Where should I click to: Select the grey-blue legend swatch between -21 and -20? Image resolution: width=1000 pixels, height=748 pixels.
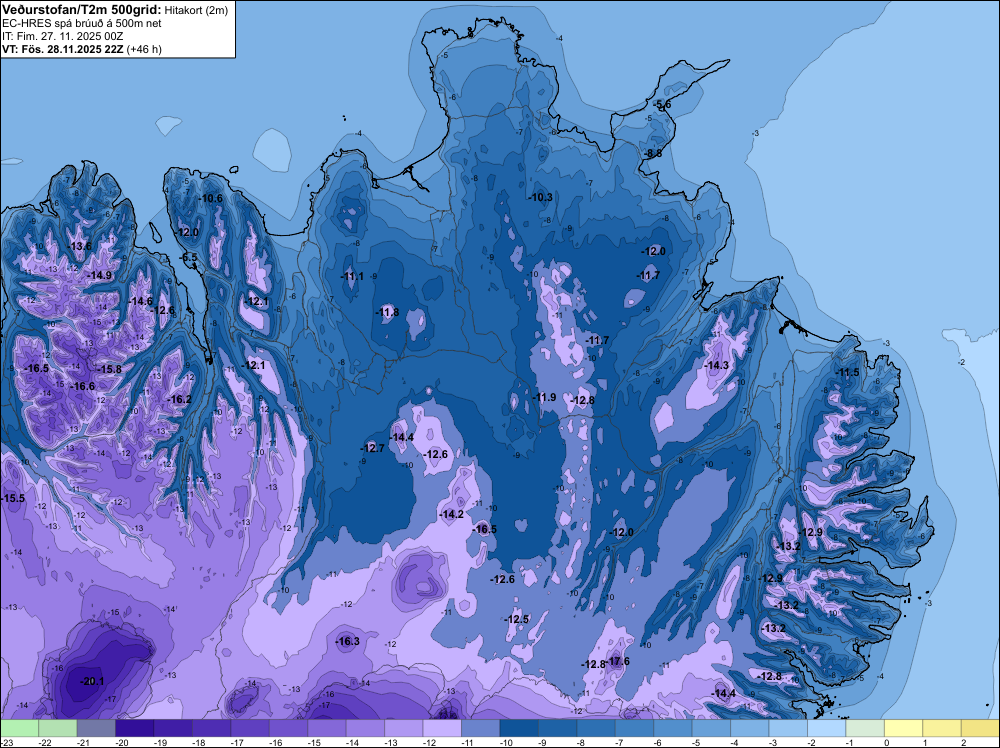(96, 728)
